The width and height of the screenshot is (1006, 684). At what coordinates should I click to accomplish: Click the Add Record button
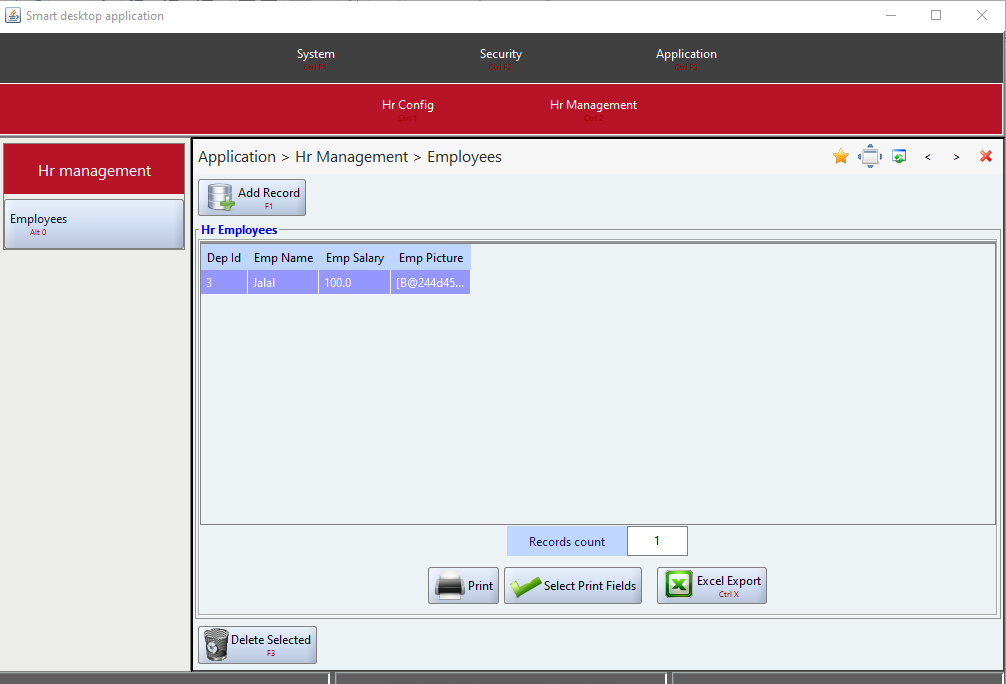[252, 197]
